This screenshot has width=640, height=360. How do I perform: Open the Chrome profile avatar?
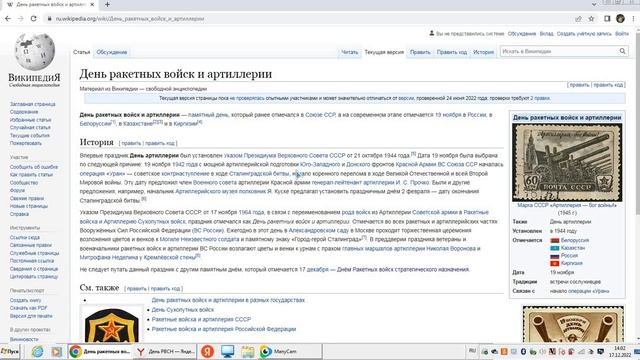[x=620, y=18]
